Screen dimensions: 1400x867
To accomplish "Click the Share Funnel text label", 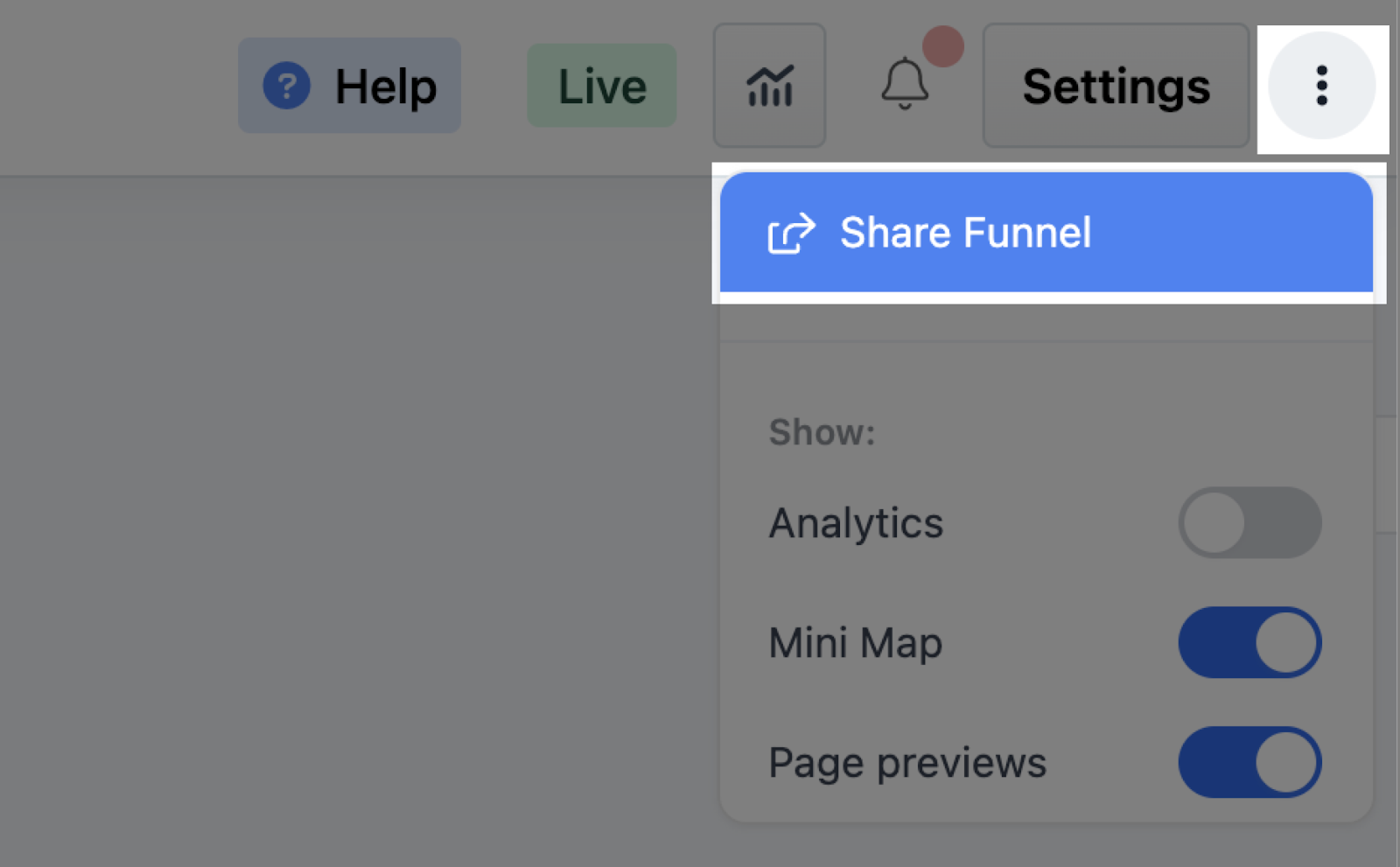I will (x=965, y=233).
